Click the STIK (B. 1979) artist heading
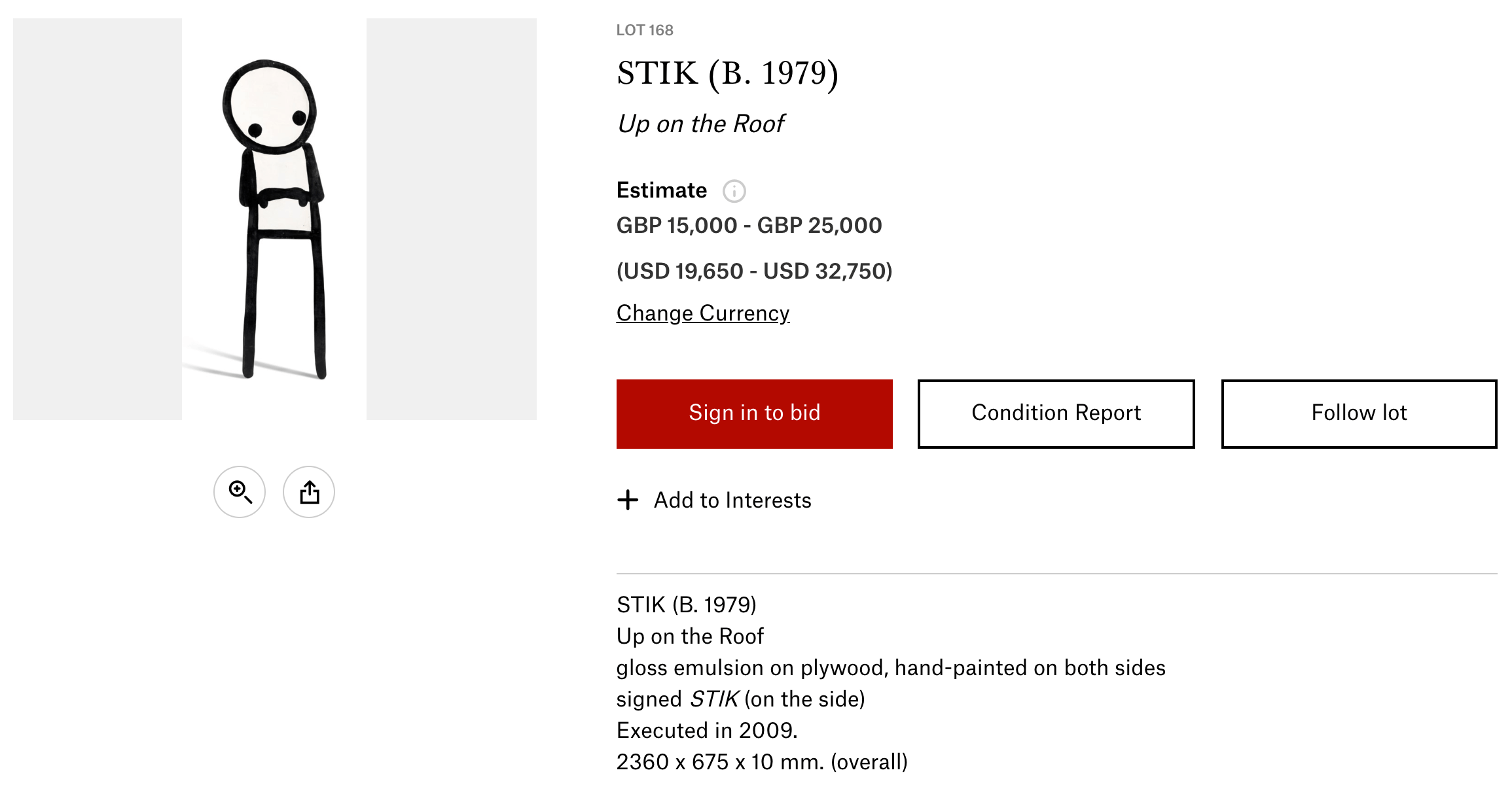The height and width of the screenshot is (785, 1512). [x=727, y=73]
